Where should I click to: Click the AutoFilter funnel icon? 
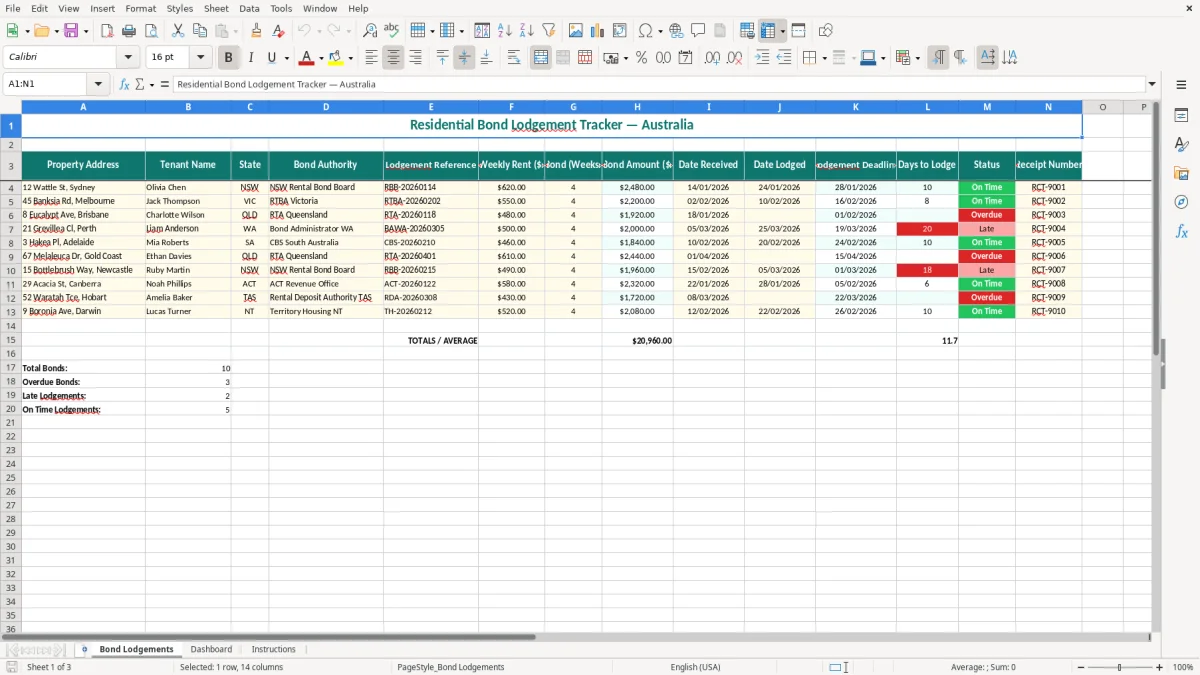click(549, 31)
